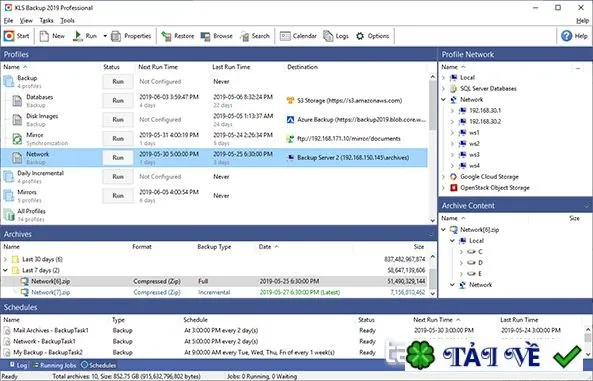
Task: Expand the ws1 network host
Action: tap(452, 133)
